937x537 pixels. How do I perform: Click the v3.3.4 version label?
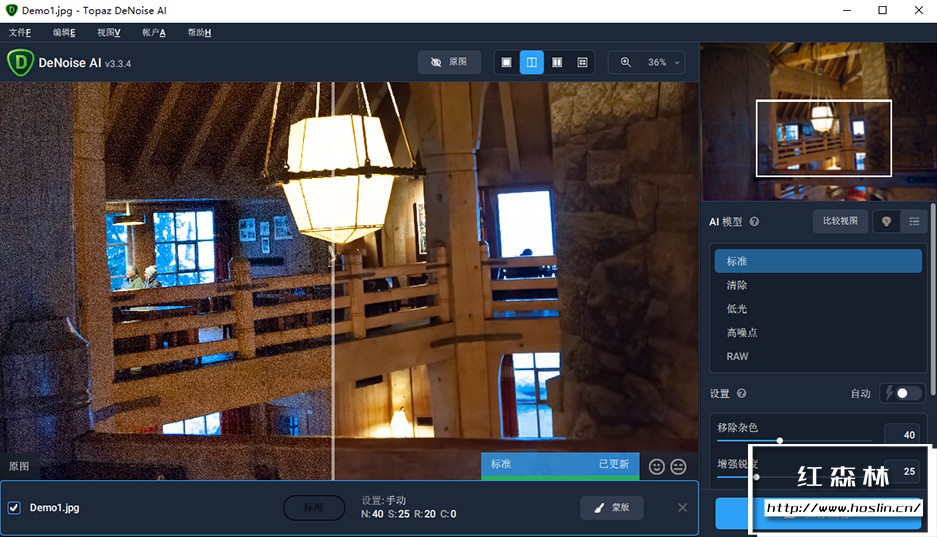118,63
